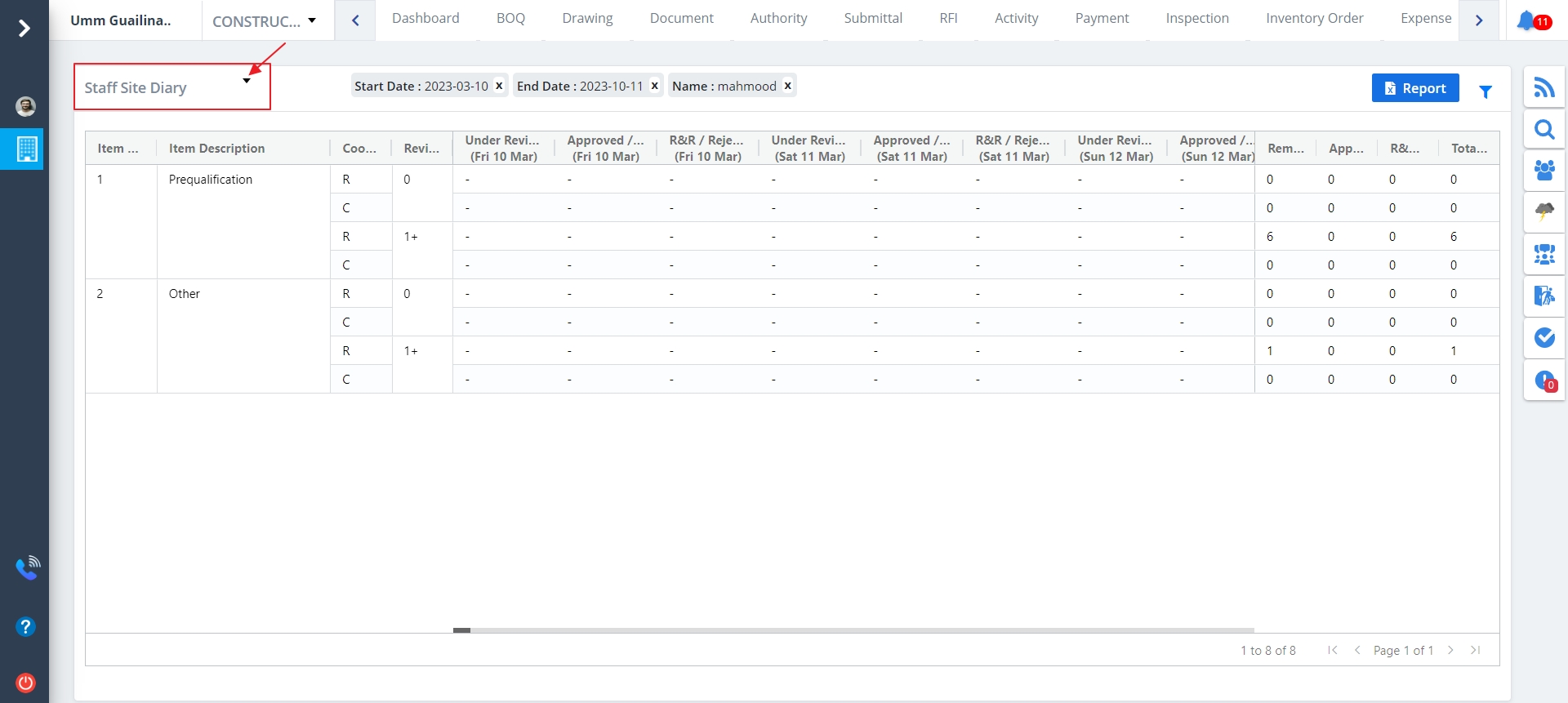Open the Inspection tab

coord(1196,18)
